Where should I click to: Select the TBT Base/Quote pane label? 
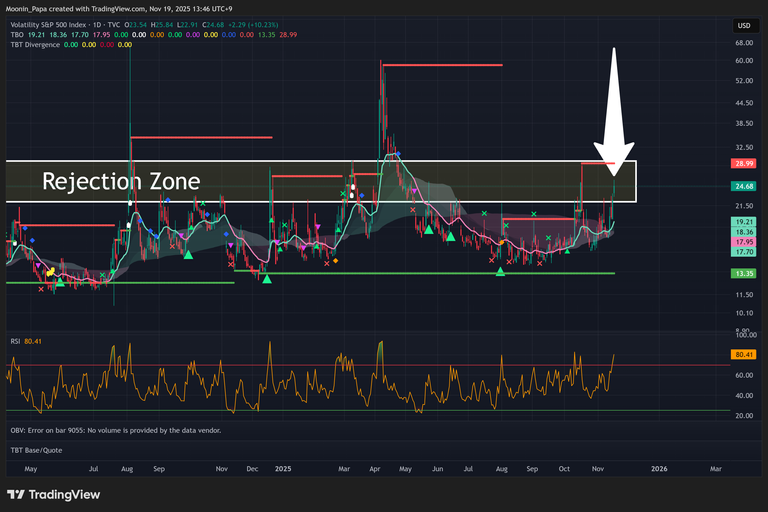[37, 450]
